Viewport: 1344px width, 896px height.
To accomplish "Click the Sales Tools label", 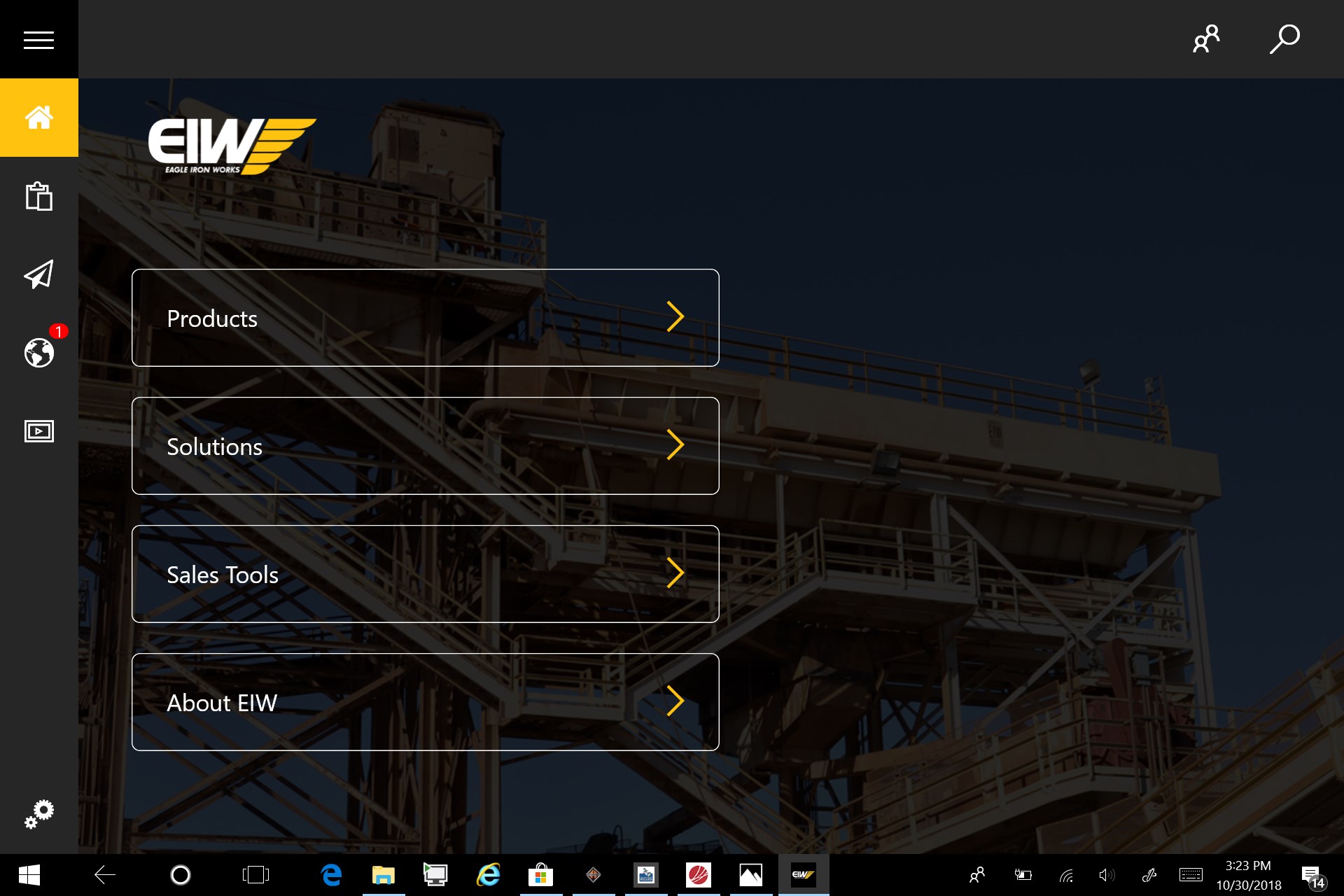I will coord(223,575).
